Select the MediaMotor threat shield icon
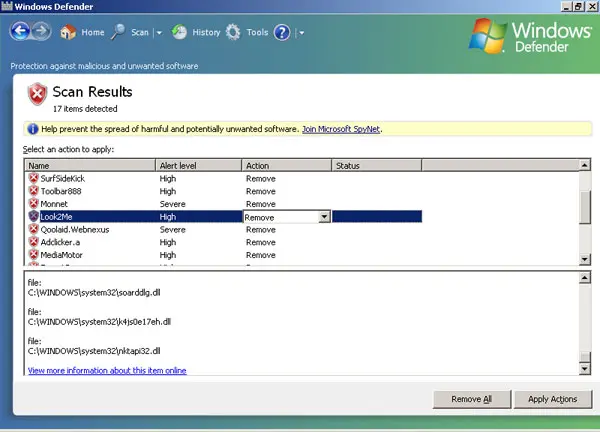This screenshot has height=432, width=600. [x=34, y=254]
